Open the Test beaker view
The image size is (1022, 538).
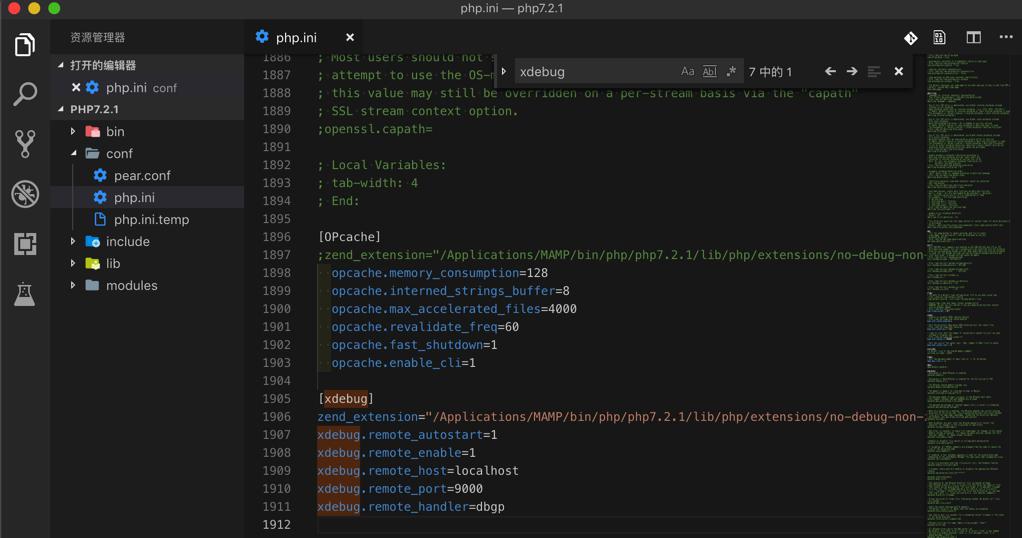click(x=25, y=294)
